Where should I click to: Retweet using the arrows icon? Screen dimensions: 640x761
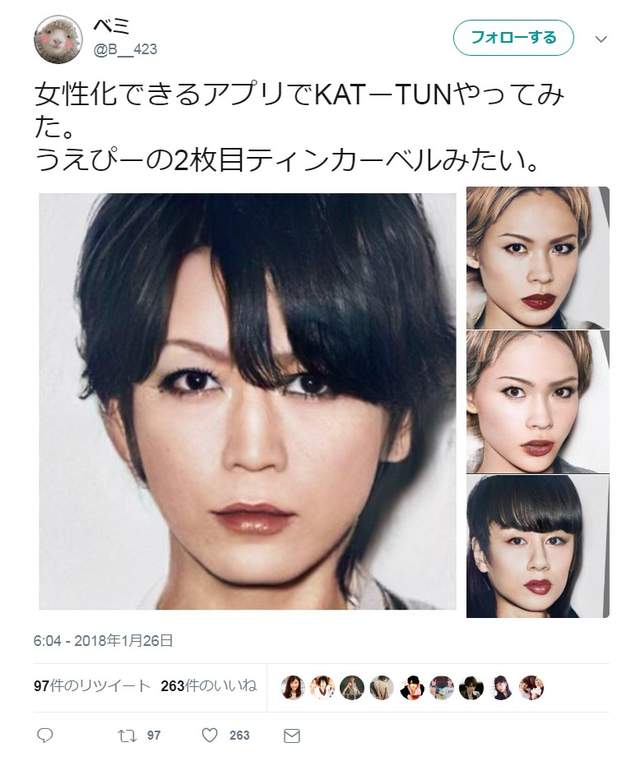(x=127, y=736)
